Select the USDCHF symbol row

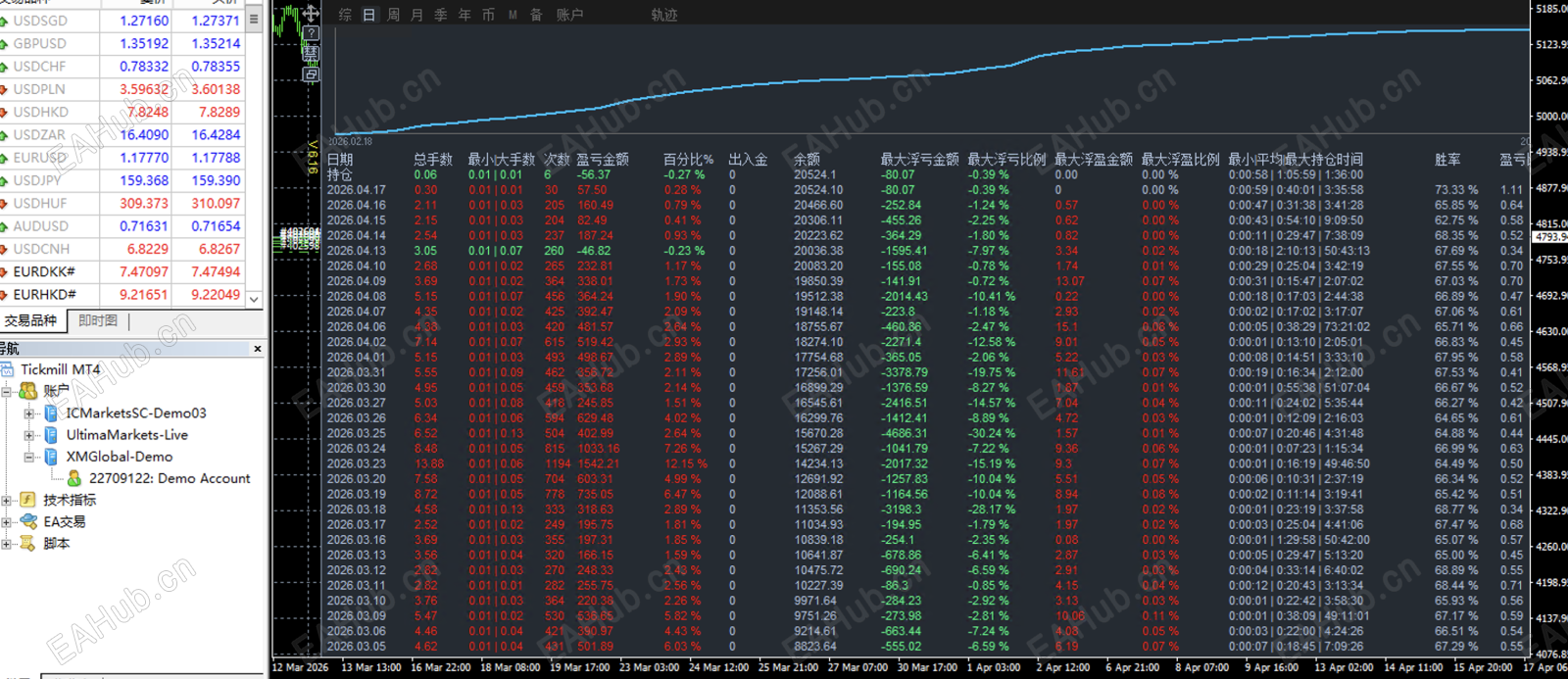click(122, 67)
